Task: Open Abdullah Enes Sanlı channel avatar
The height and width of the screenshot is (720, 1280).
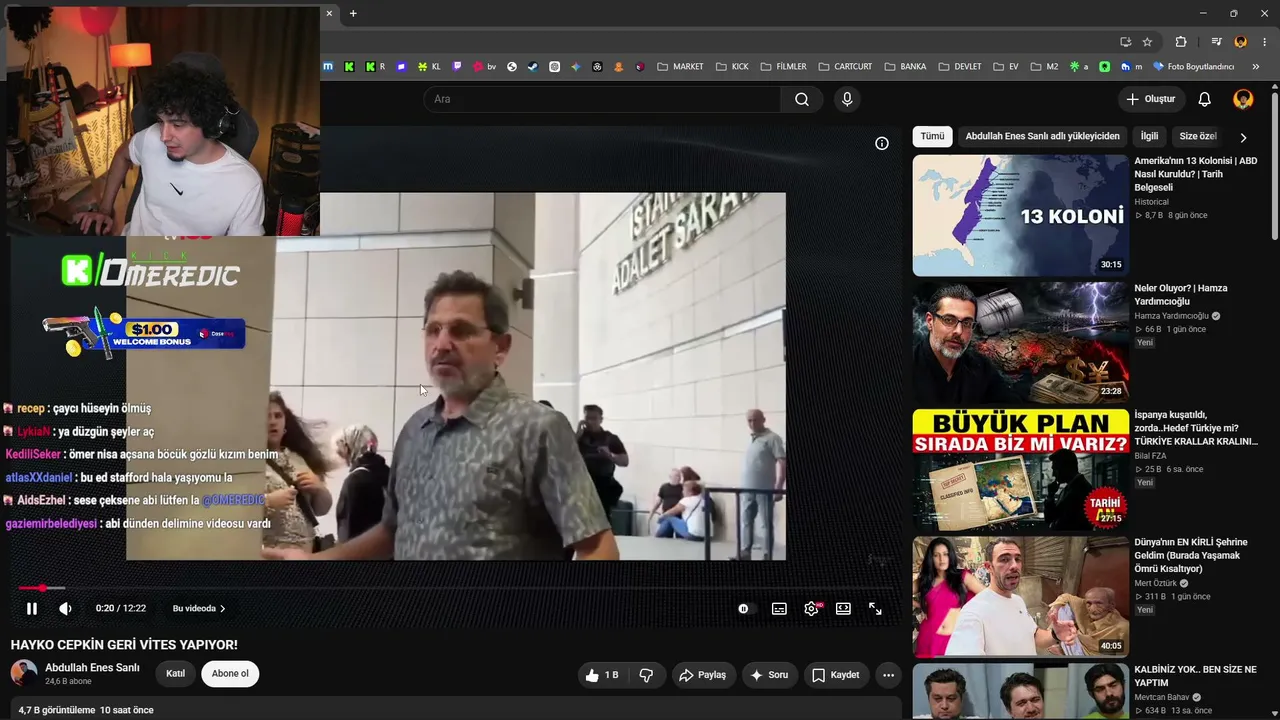Action: [24, 673]
